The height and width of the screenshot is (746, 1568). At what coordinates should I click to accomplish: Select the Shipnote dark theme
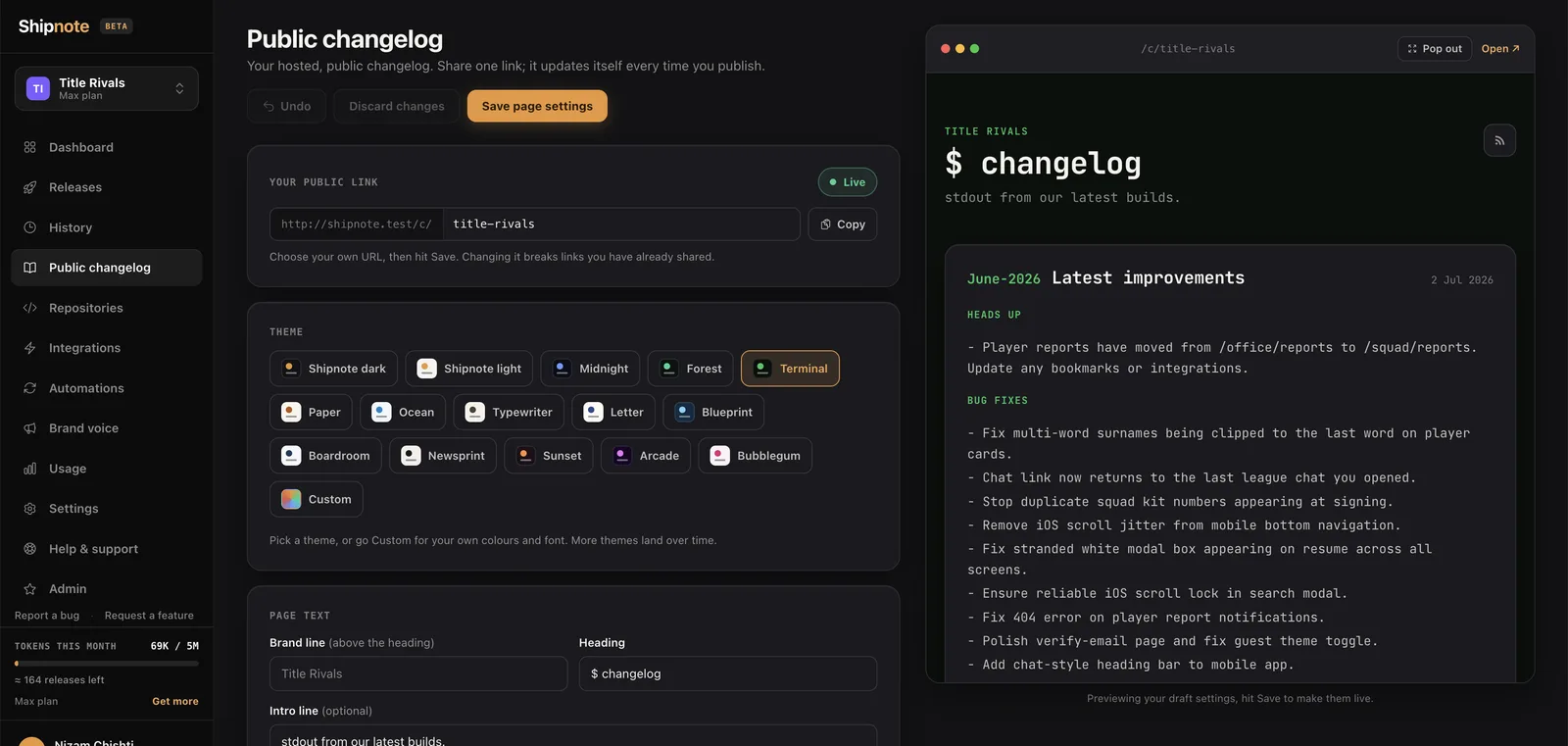point(334,369)
